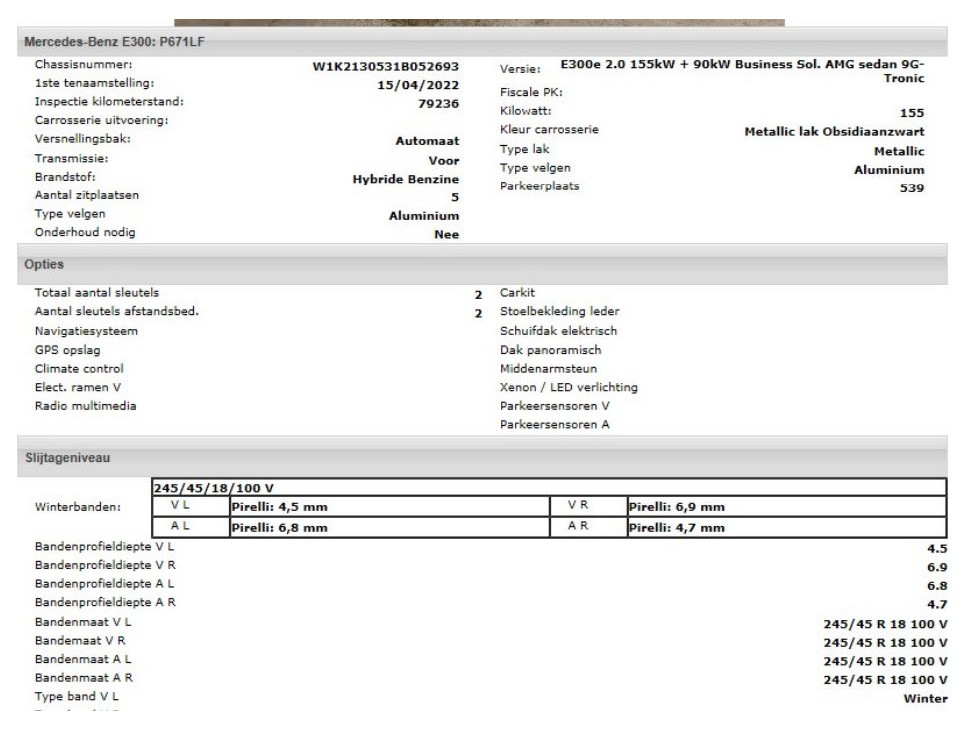This screenshot has width=974, height=730.
Task: Select the E300e version description text
Action: pos(742,71)
